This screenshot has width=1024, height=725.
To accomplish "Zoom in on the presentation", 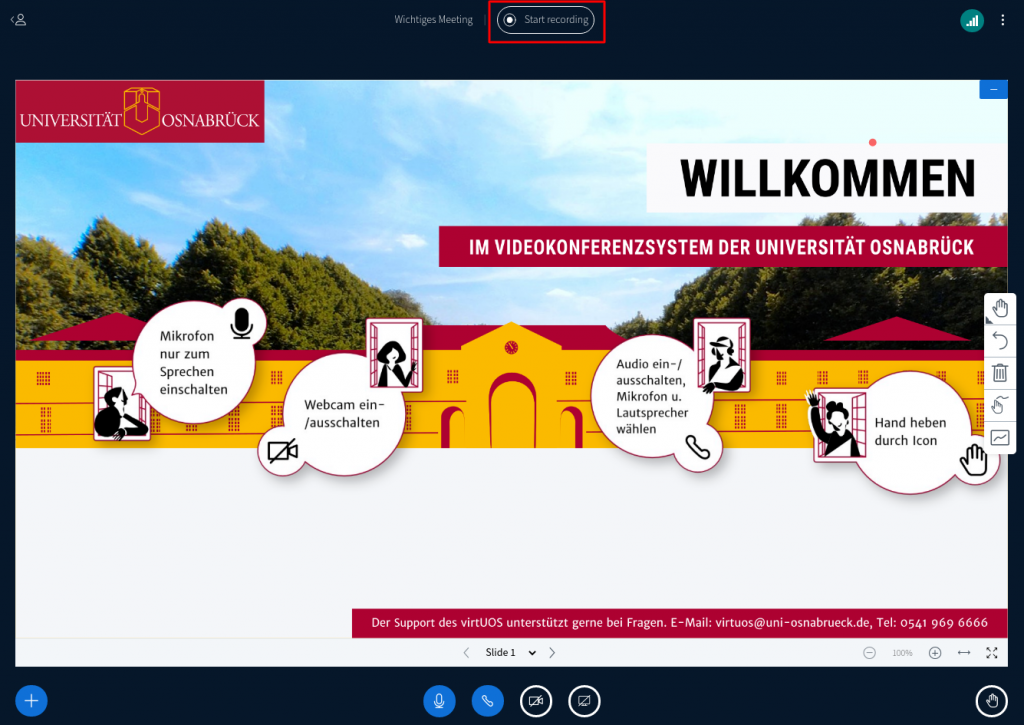I will (935, 652).
